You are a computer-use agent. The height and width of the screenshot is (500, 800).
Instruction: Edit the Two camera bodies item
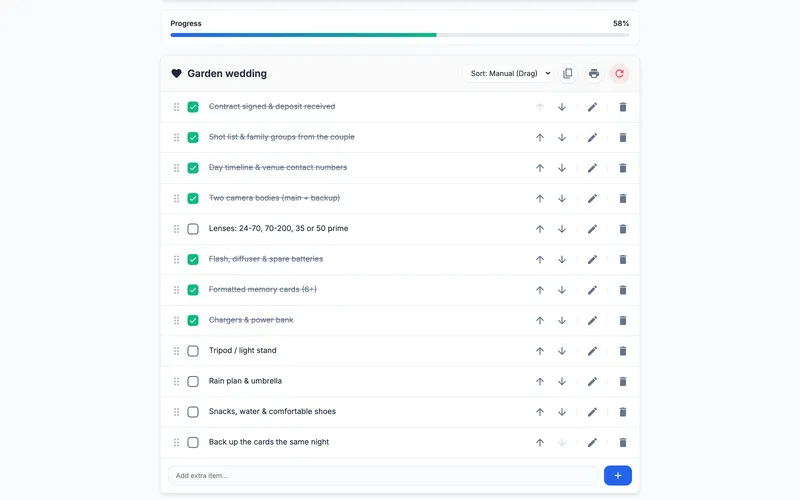pyautogui.click(x=592, y=198)
